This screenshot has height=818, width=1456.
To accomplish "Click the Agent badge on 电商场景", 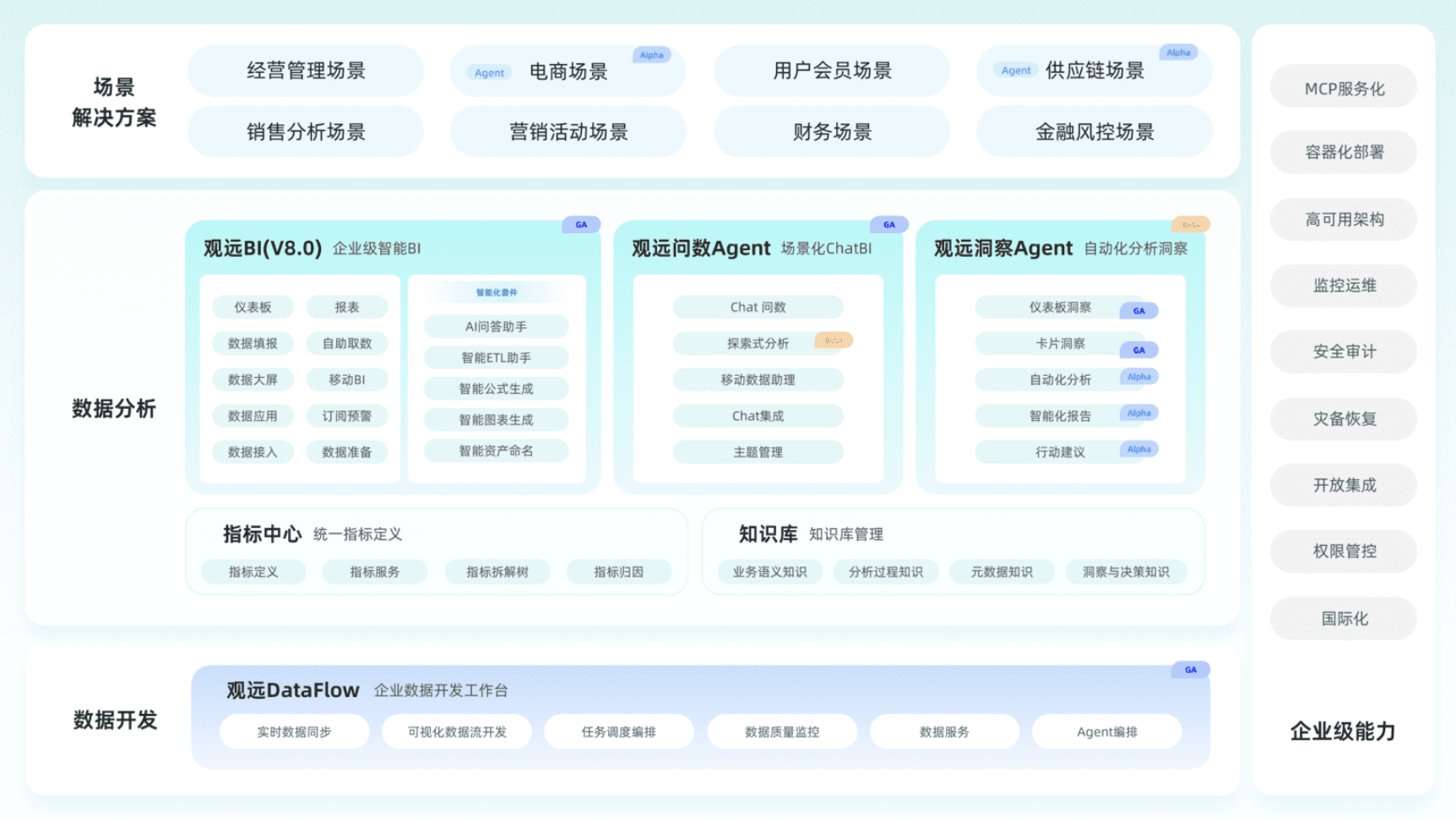I will click(489, 73).
